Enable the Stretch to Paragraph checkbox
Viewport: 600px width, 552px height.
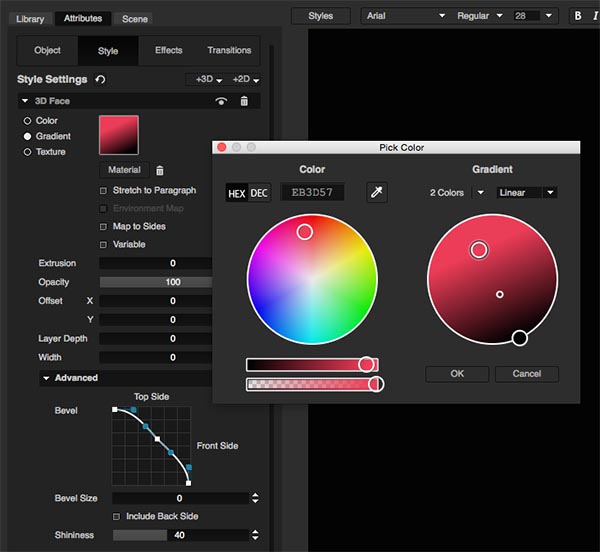coord(103,190)
